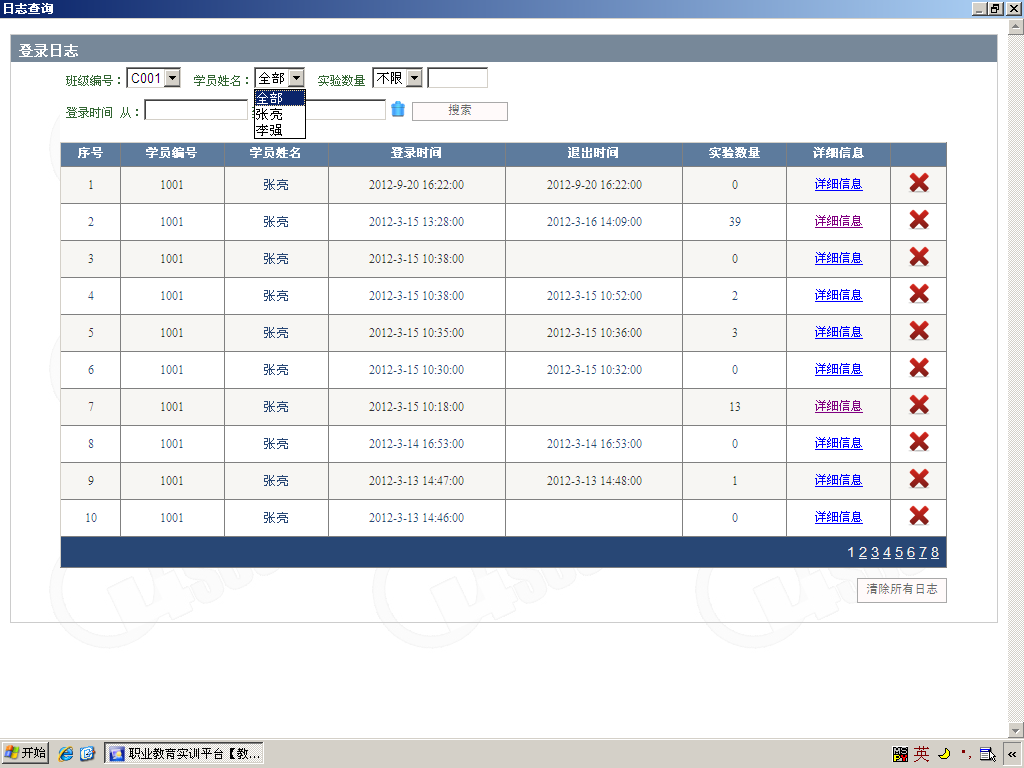Delete log row 10 with red X
The width and height of the screenshot is (1024, 768).
tap(919, 516)
